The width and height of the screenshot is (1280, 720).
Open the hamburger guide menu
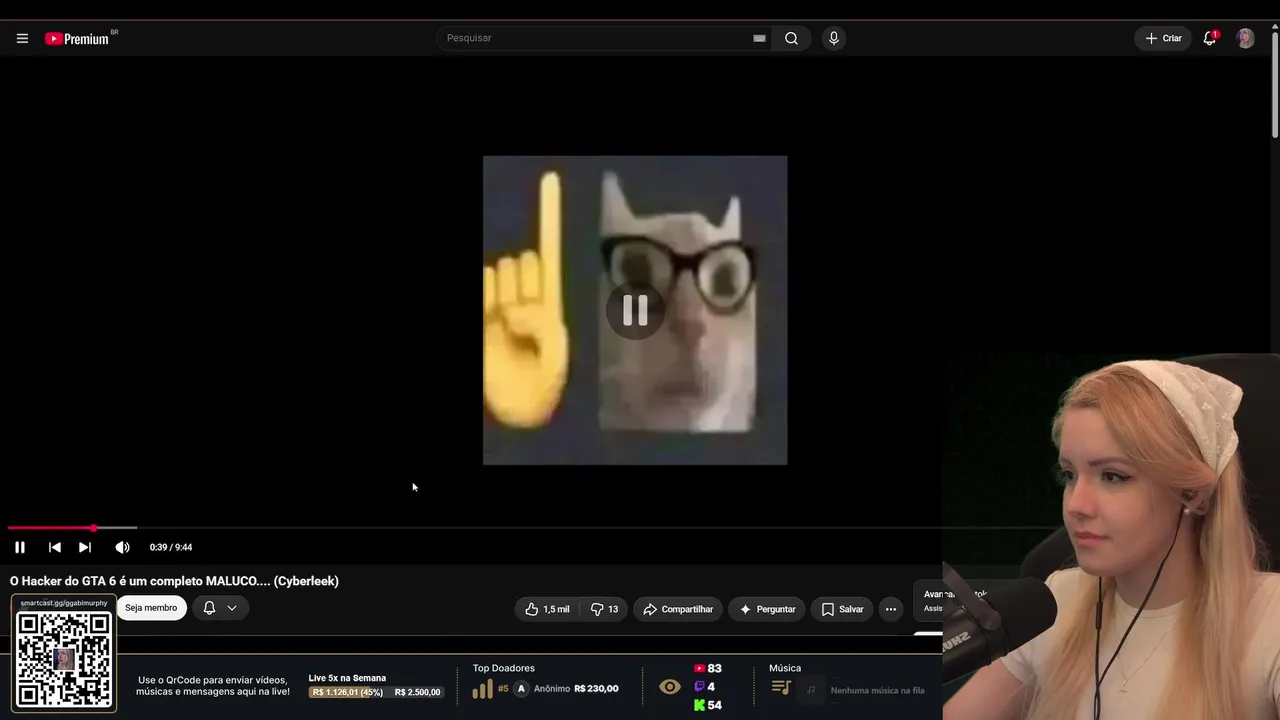pyautogui.click(x=22, y=38)
